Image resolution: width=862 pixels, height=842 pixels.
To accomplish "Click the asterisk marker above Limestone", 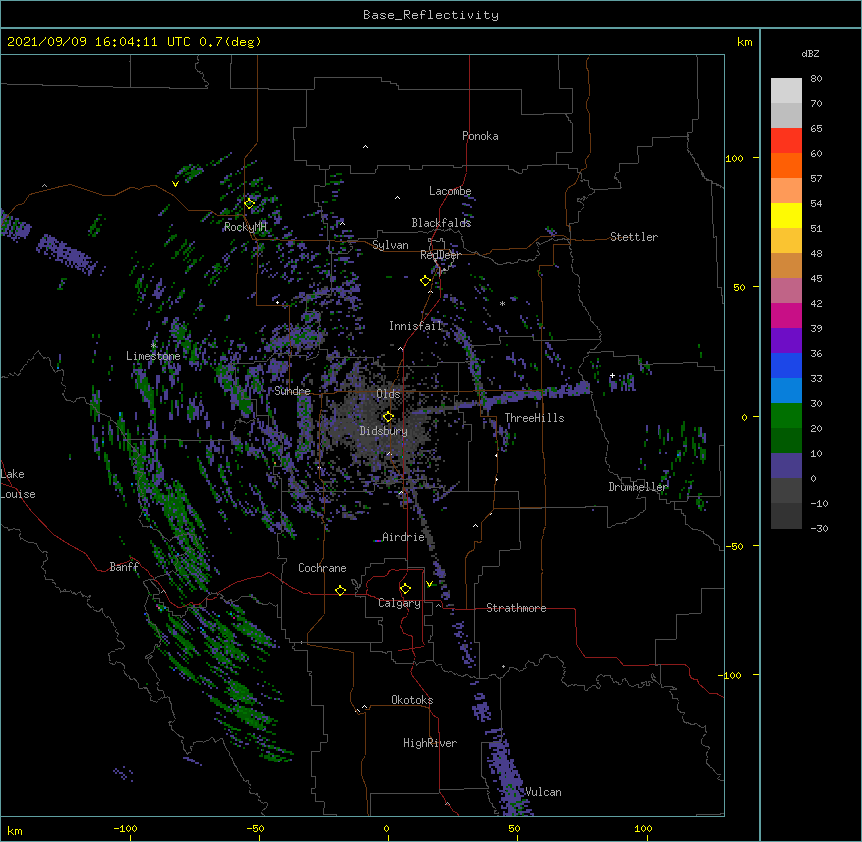I will (x=153, y=345).
